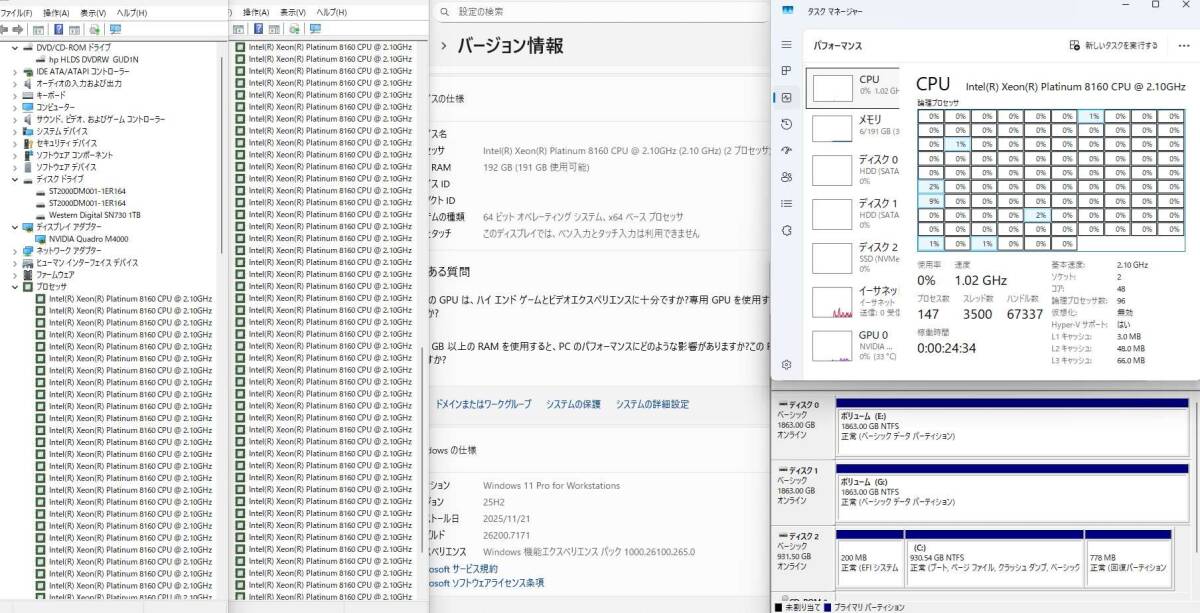Expand キーボード node
Image resolution: width=1200 pixels, height=613 pixels.
pyautogui.click(x=14, y=95)
